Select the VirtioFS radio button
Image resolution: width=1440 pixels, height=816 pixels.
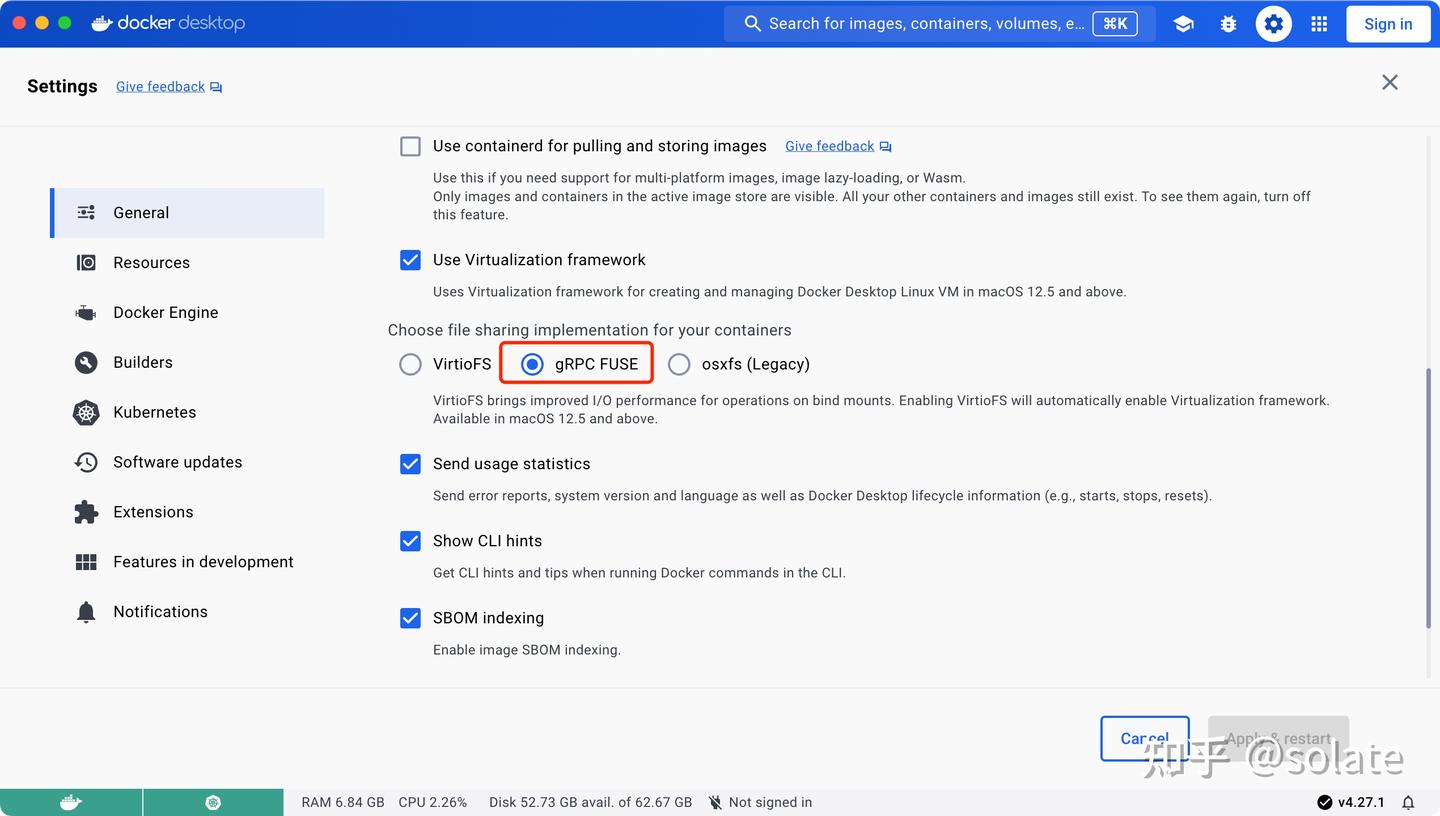[x=410, y=364]
